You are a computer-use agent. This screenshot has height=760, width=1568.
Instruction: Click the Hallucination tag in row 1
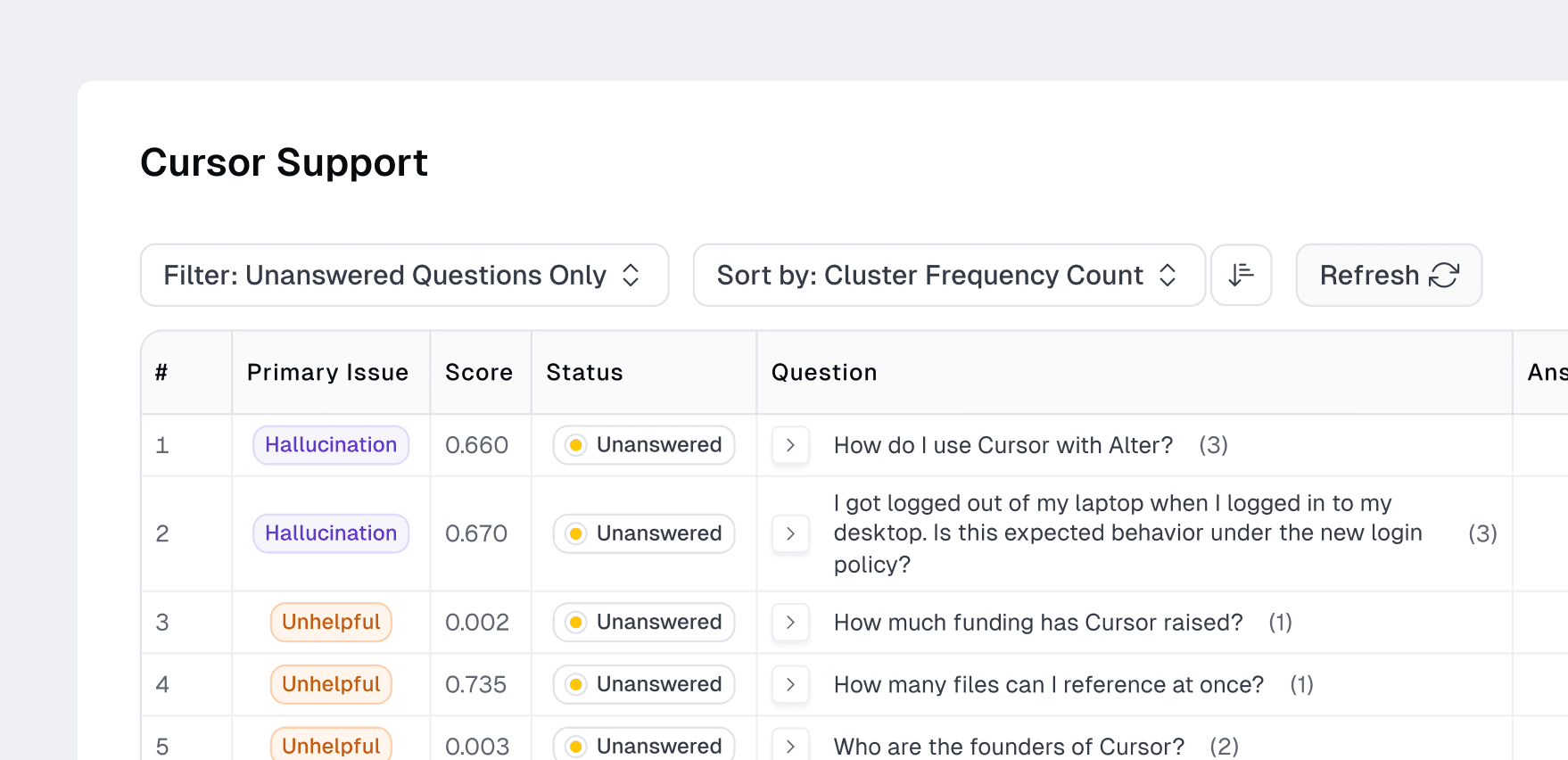pyautogui.click(x=331, y=445)
